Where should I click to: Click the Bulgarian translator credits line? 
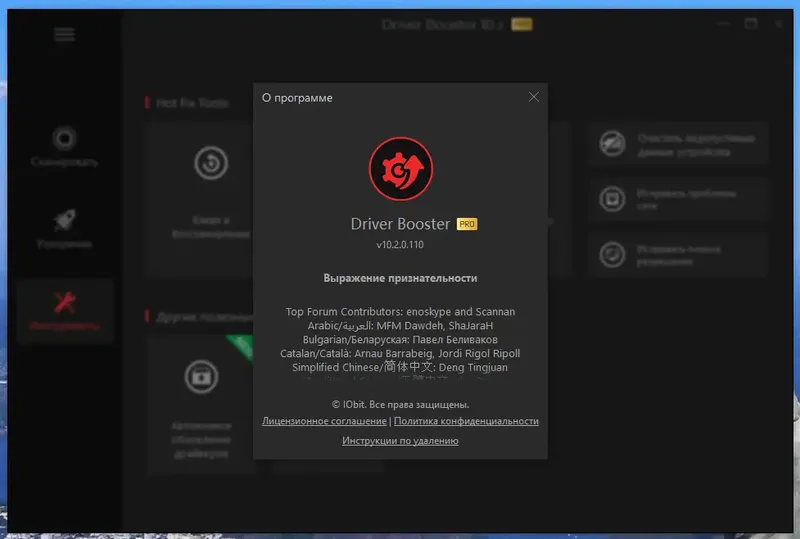(401, 339)
